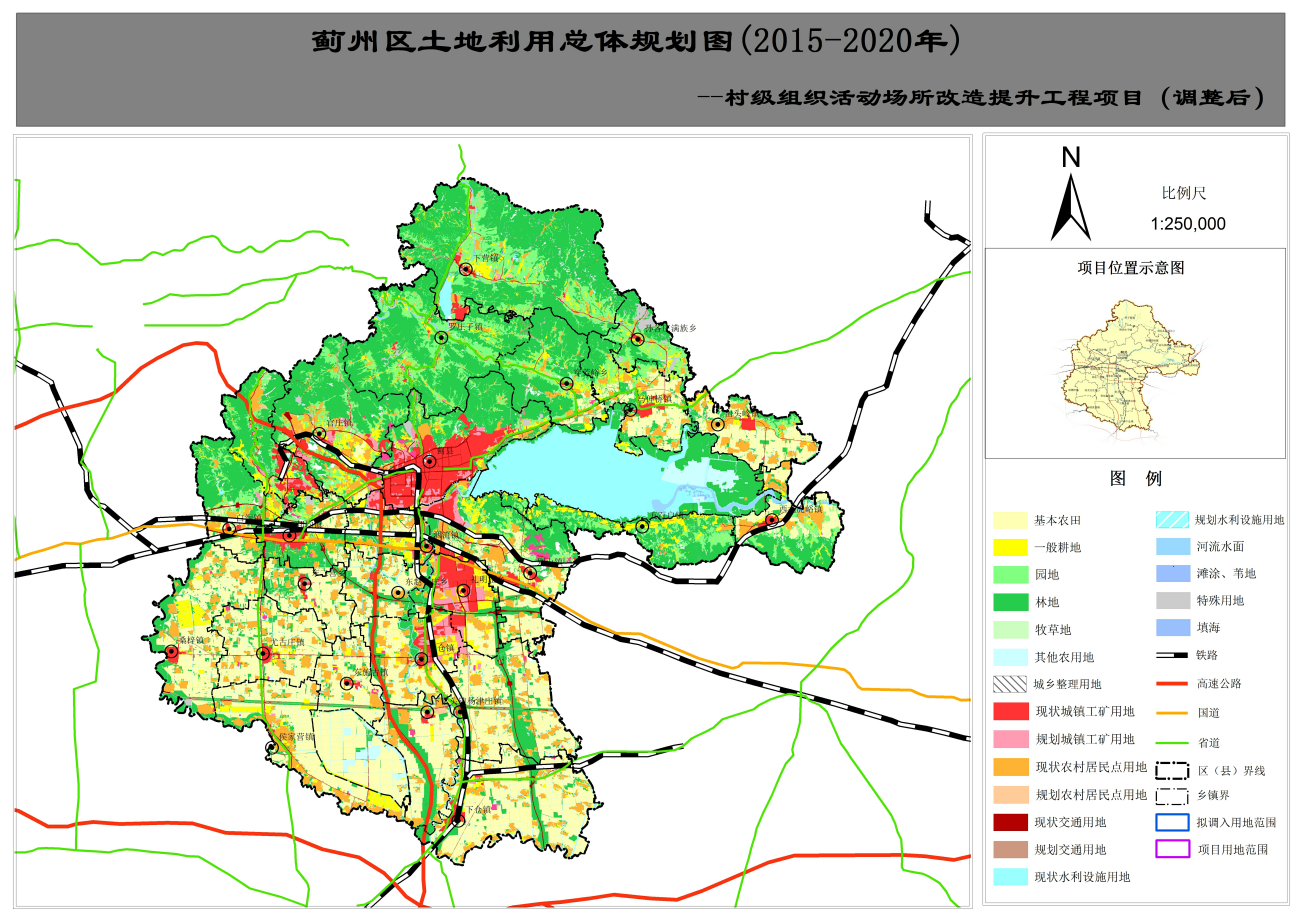This screenshot has height=918, width=1299.
Task: Select the 基本农田 legend color swatch
Action: [1010, 521]
